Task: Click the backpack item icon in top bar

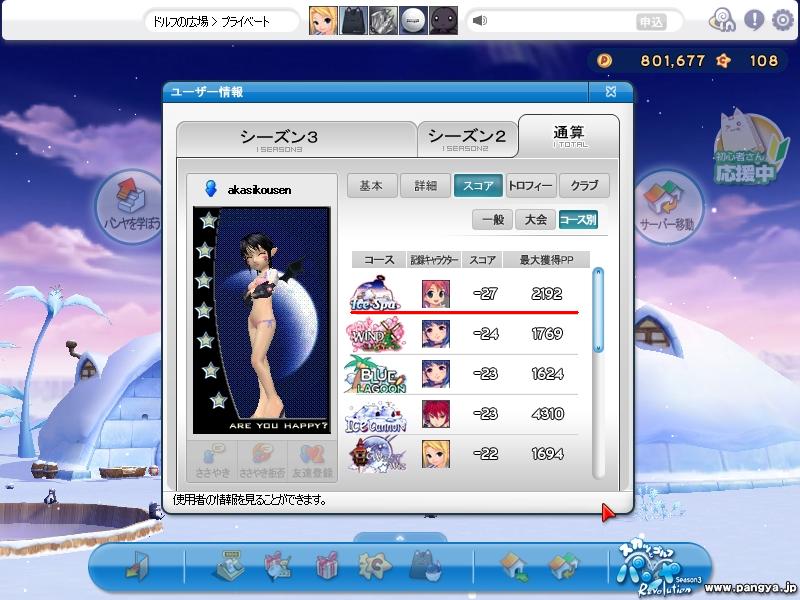Action: 353,21
